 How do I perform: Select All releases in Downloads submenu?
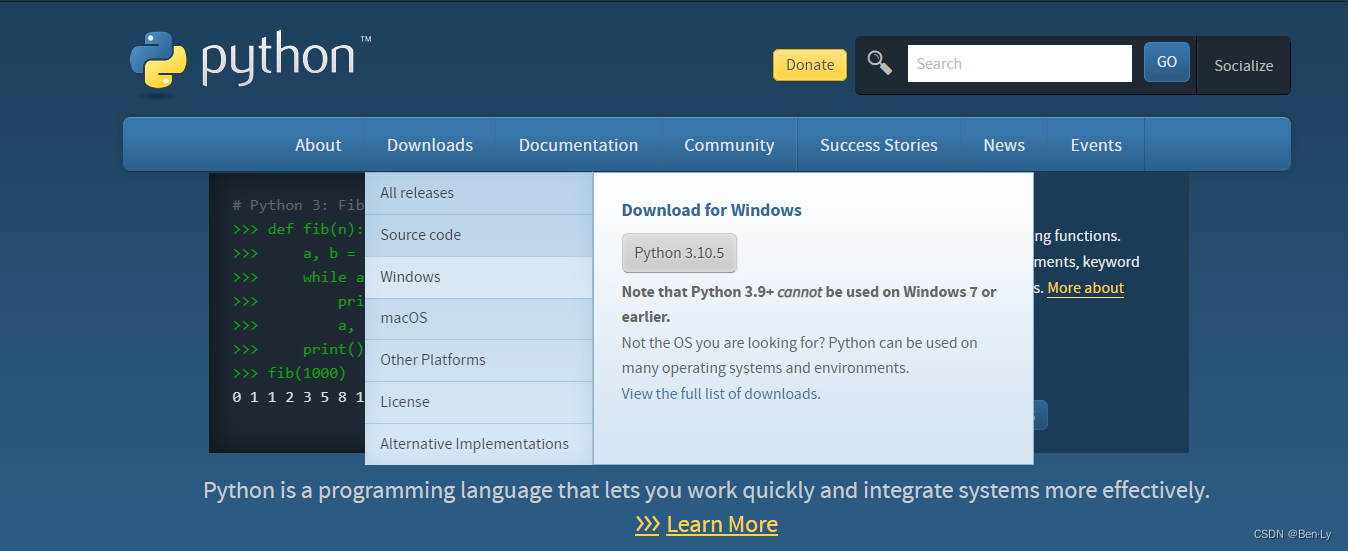[x=479, y=193]
